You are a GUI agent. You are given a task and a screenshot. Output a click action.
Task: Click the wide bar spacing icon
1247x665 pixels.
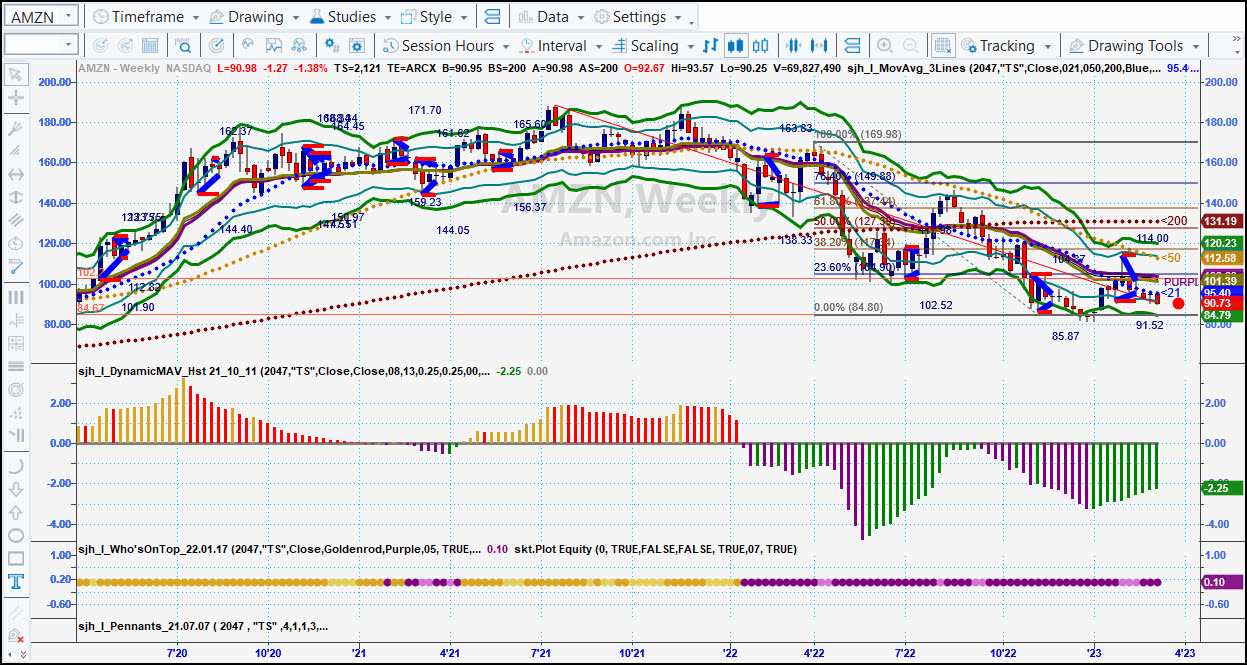pyautogui.click(x=819, y=45)
